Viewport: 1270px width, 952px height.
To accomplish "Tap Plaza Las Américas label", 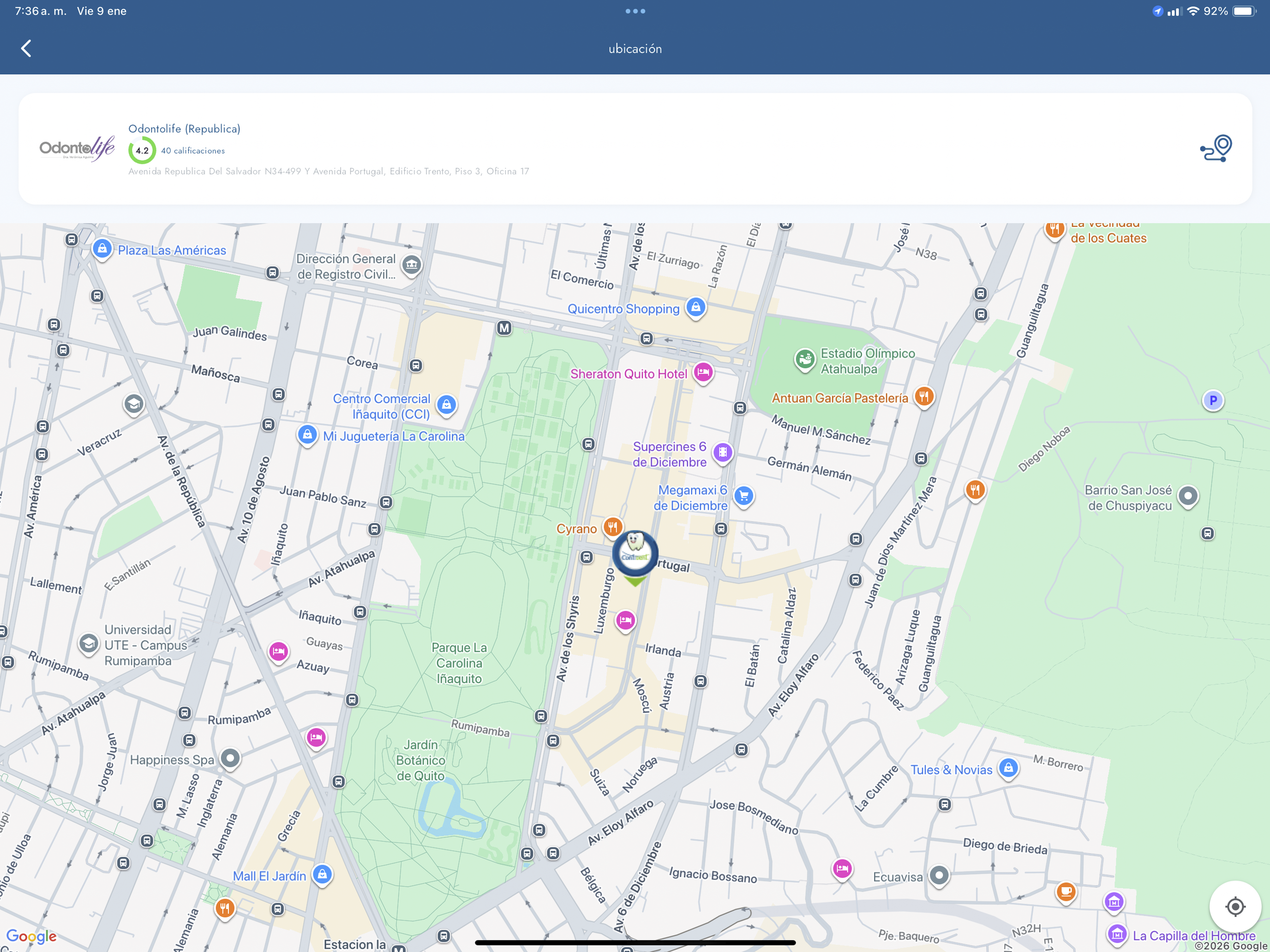I will point(172,250).
